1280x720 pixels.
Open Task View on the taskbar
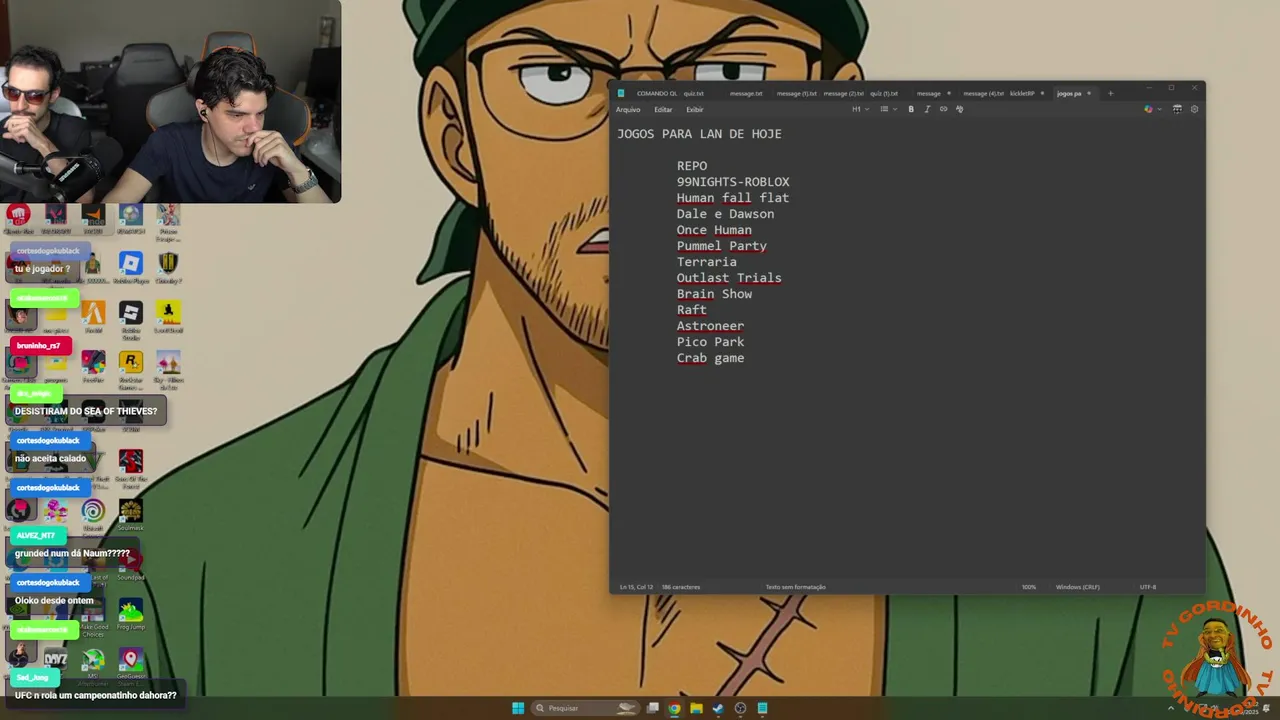(x=653, y=708)
